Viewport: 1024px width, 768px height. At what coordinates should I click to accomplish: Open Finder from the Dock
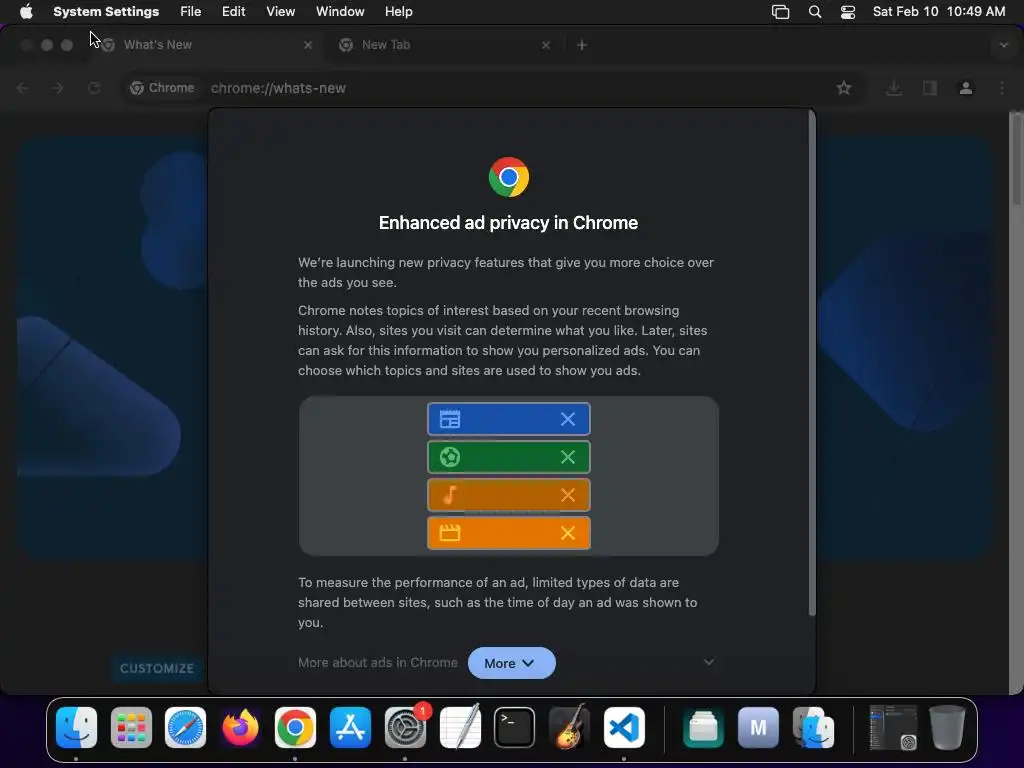coord(76,728)
